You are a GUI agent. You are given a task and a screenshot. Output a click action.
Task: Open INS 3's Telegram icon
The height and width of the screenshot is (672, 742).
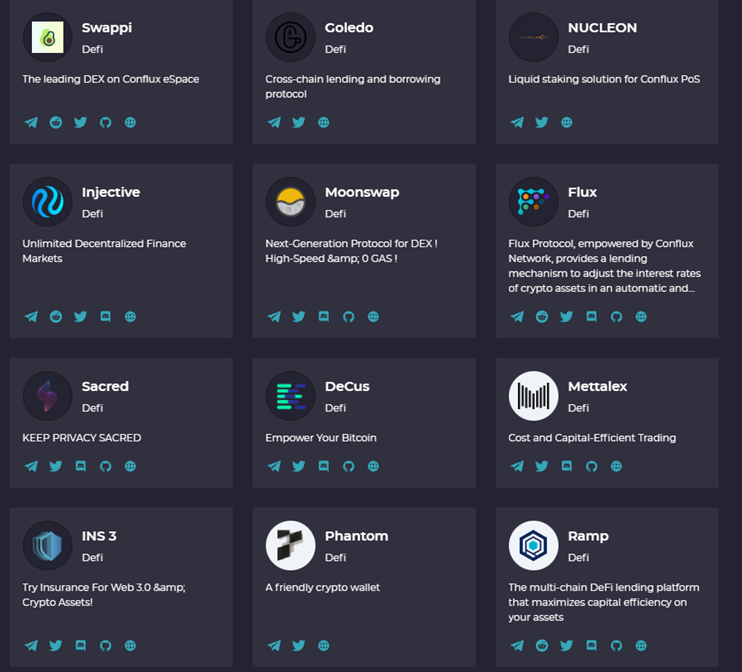pyautogui.click(x=31, y=645)
